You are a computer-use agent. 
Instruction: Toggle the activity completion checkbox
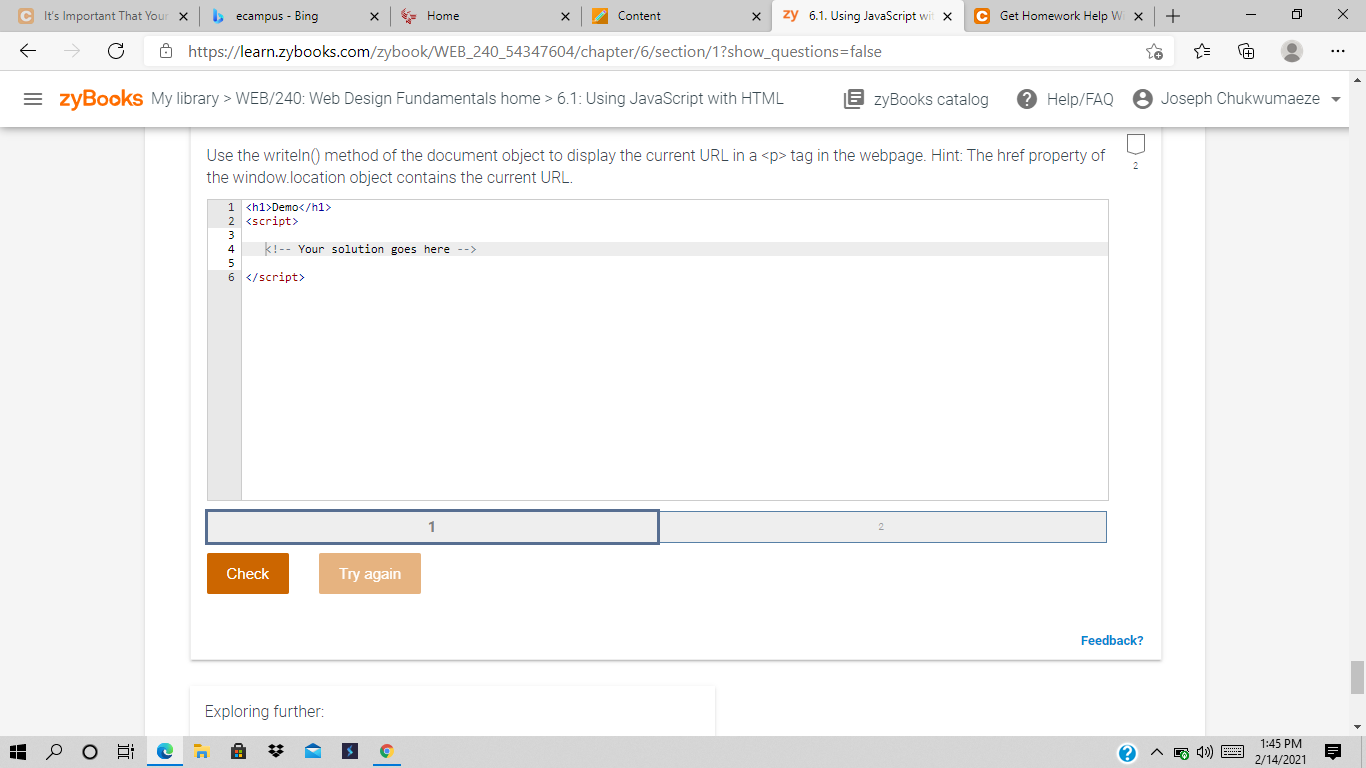pyautogui.click(x=1135, y=143)
